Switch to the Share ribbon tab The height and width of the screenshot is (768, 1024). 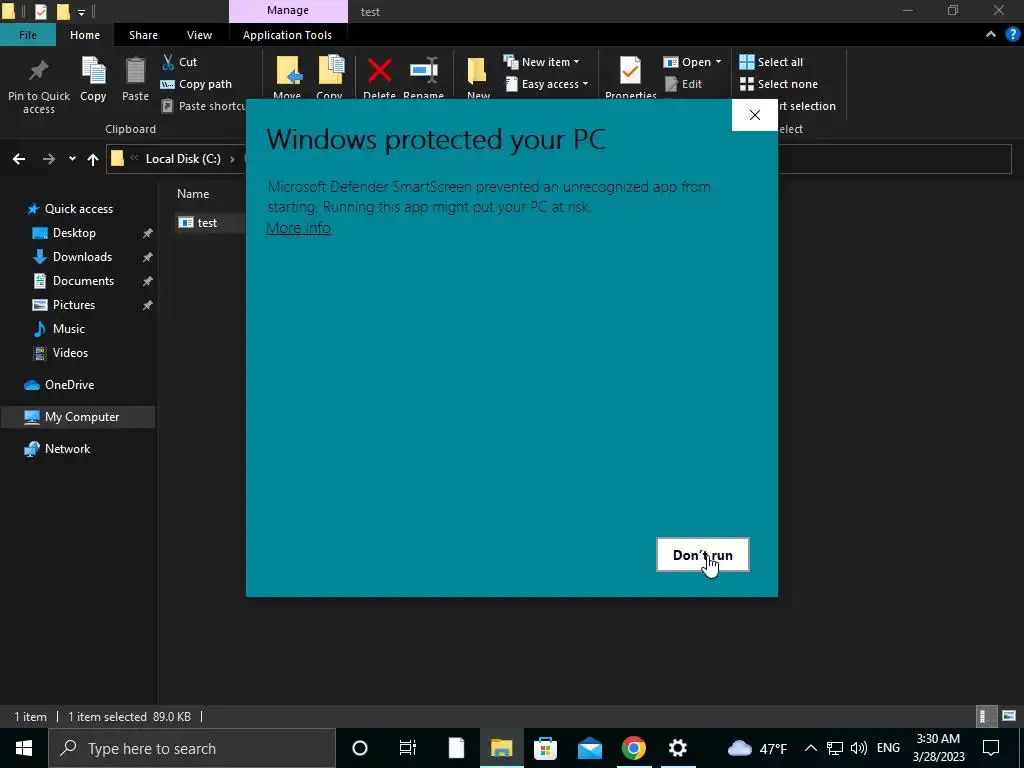pos(143,35)
